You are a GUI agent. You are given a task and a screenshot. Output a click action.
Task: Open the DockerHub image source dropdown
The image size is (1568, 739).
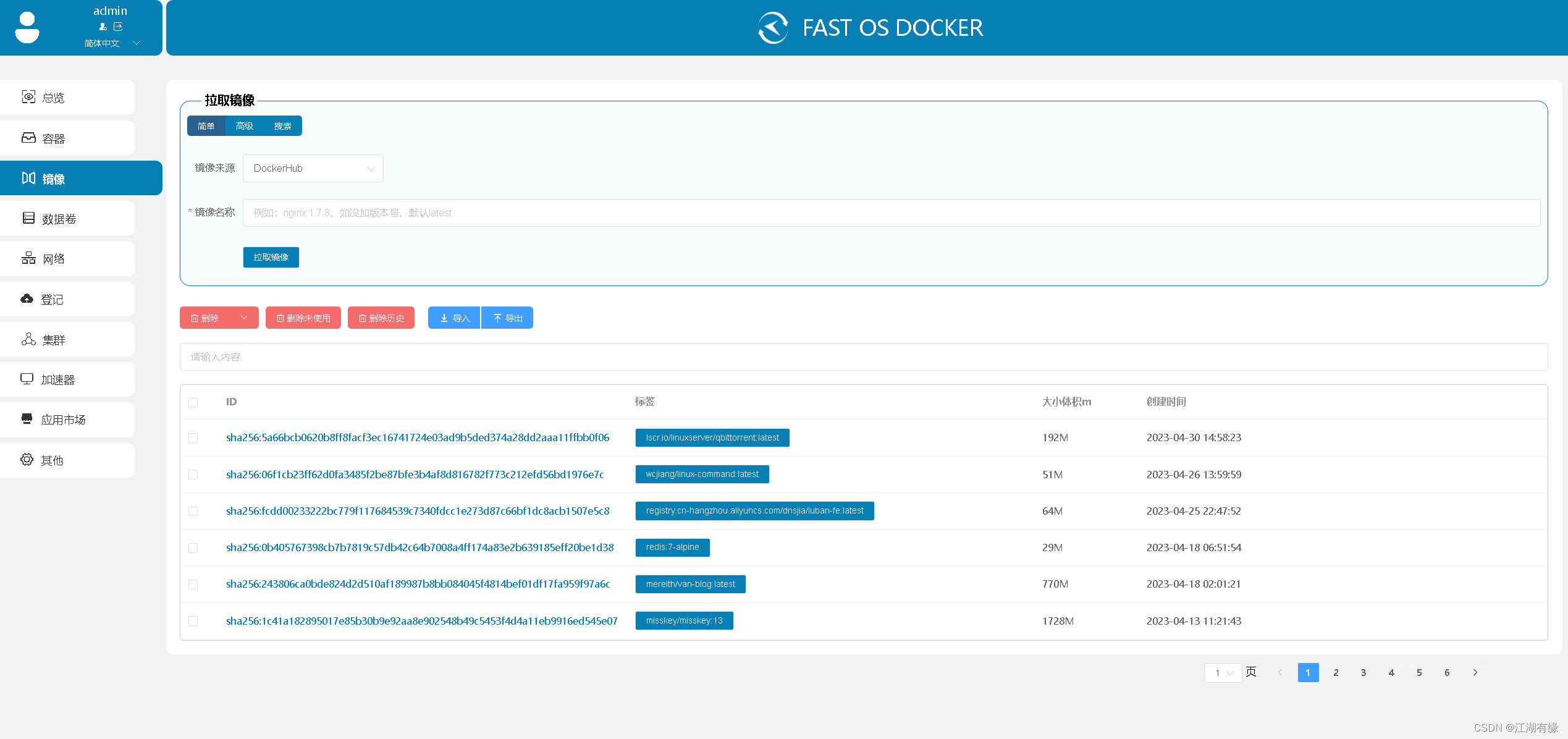(x=313, y=169)
